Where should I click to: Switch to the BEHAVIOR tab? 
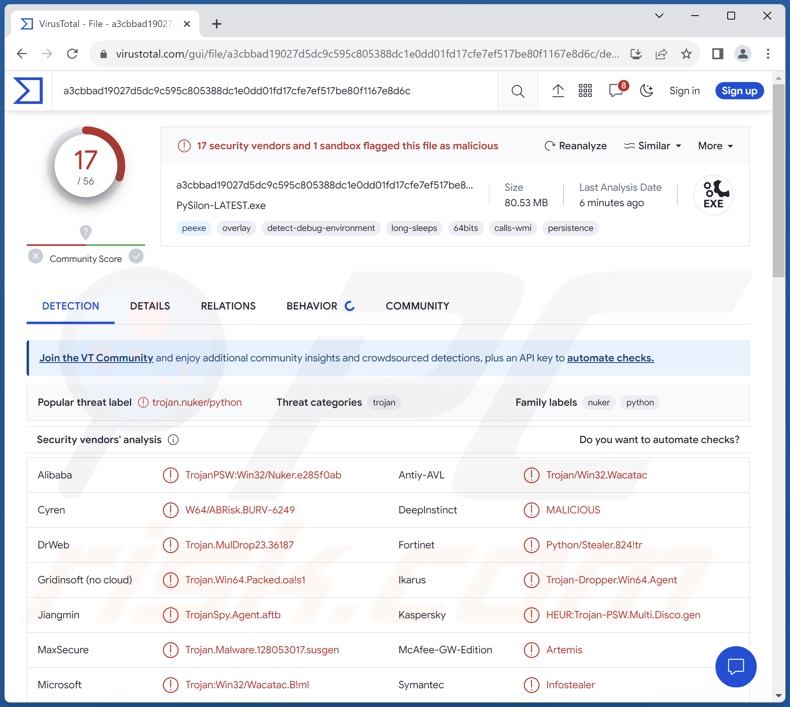pos(320,306)
